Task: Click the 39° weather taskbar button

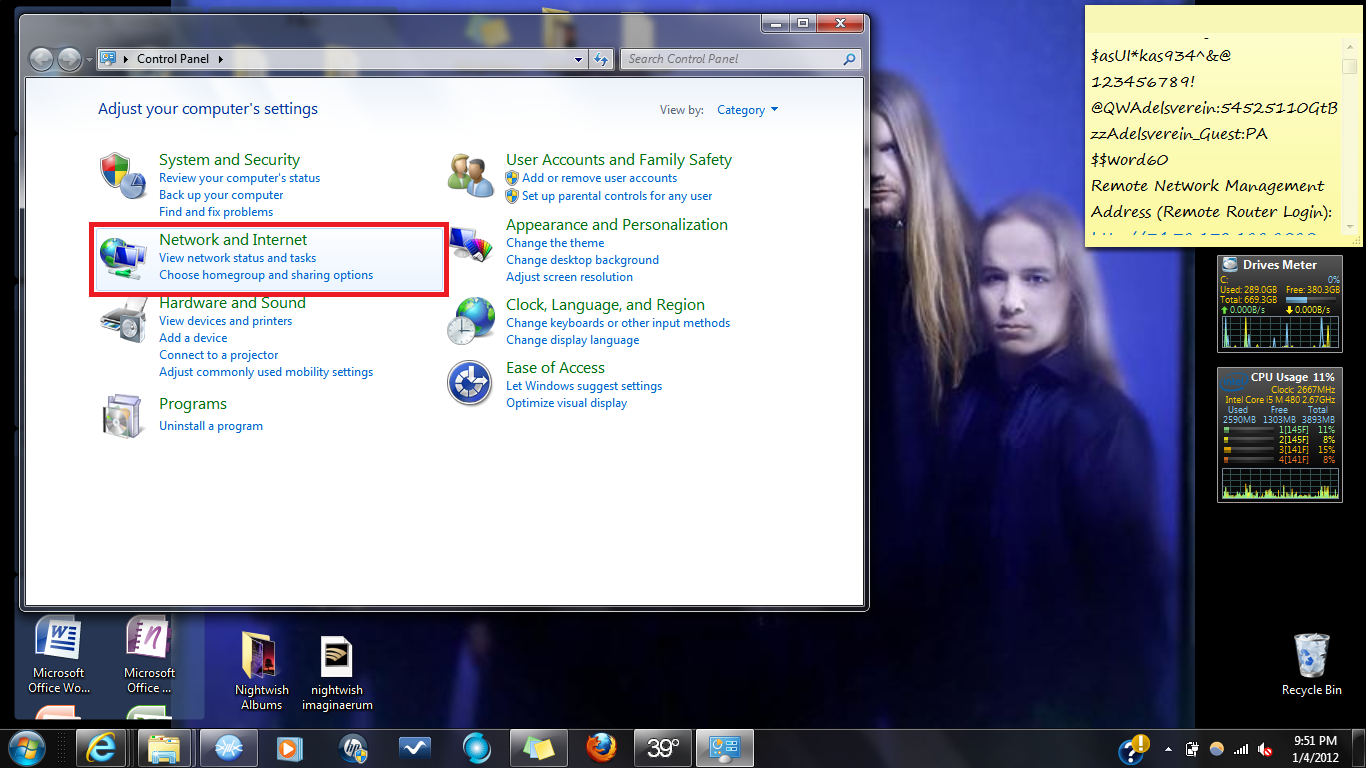Action: 662,748
